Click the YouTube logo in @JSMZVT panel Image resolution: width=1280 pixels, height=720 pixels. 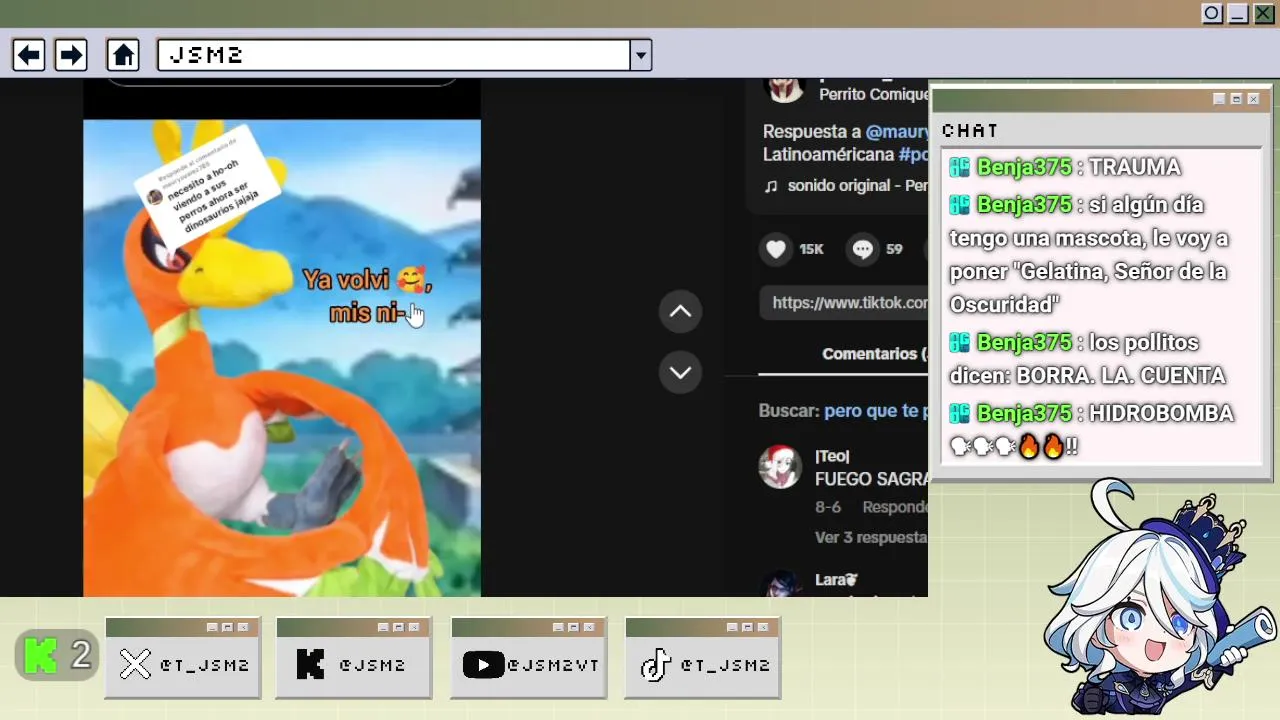483,665
